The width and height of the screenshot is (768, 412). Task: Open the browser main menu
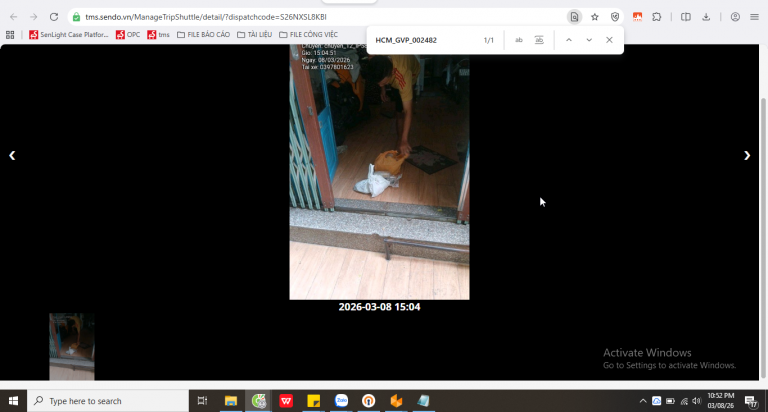tap(754, 17)
